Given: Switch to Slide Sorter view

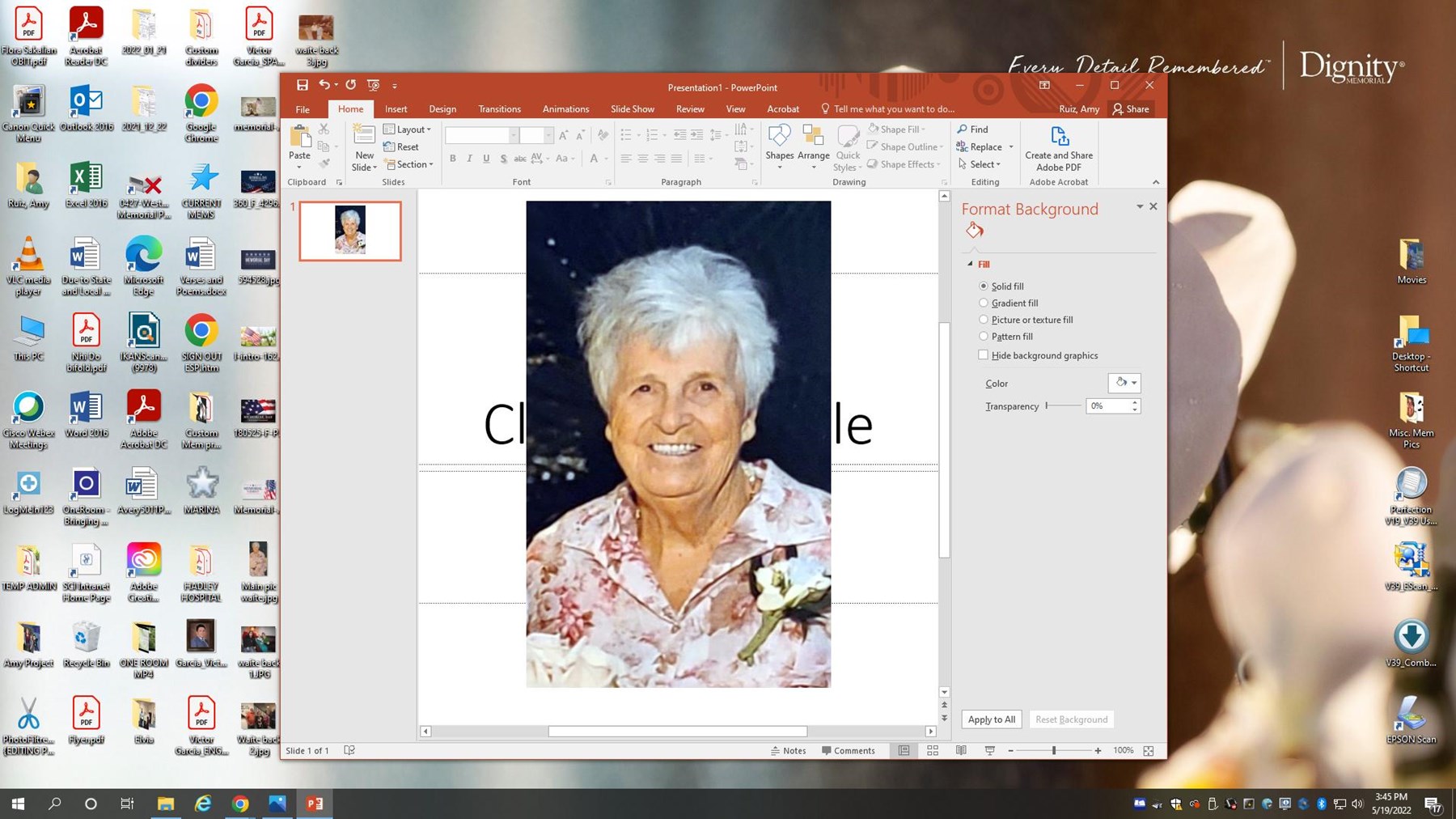Looking at the screenshot, I should (932, 751).
